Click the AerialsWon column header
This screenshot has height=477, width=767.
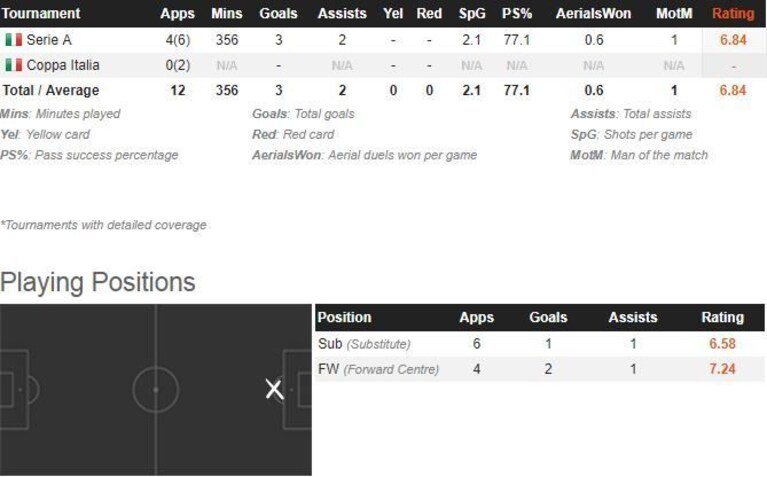(593, 13)
